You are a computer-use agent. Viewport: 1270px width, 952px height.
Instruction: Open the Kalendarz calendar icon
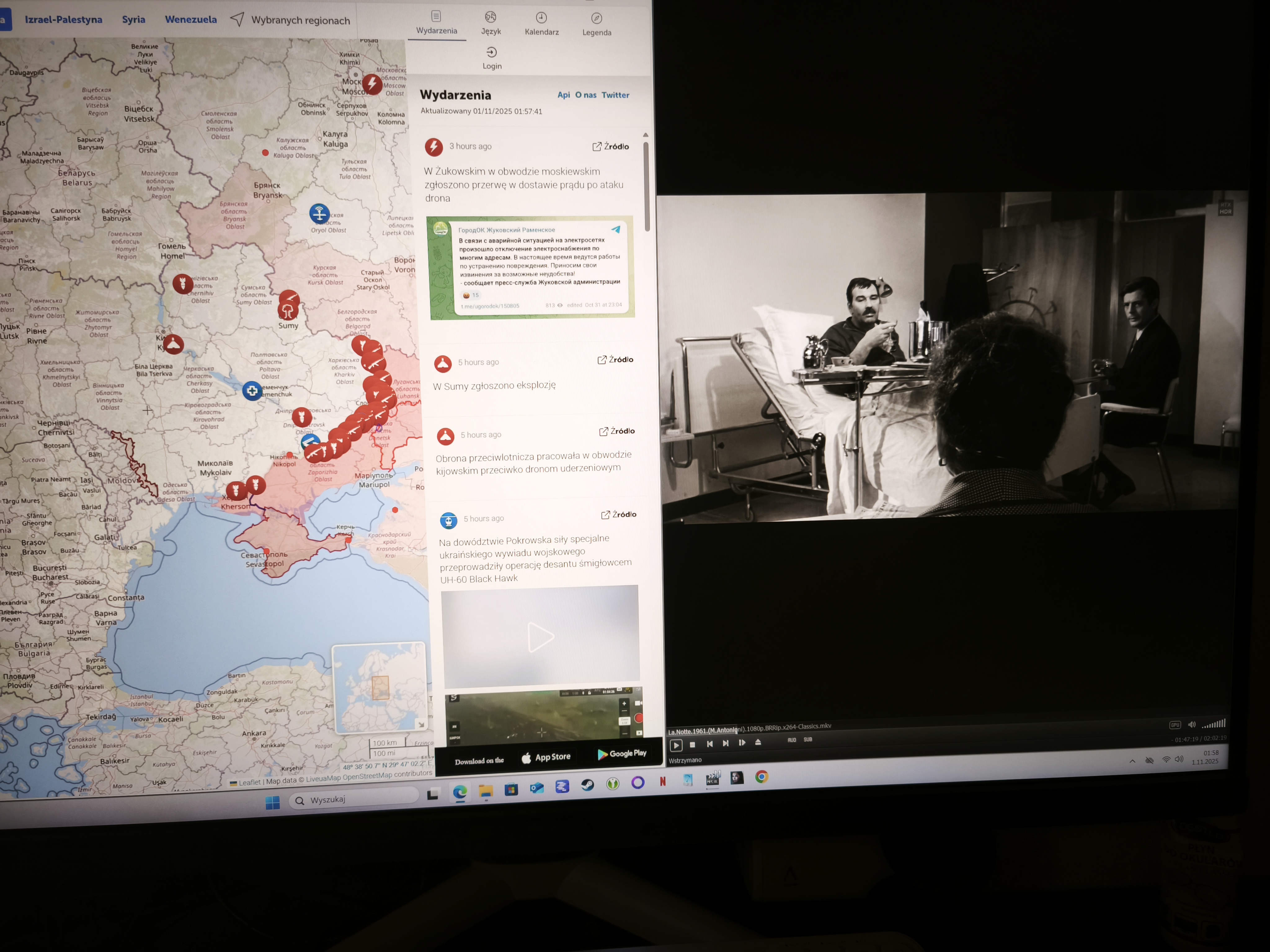coord(541,18)
